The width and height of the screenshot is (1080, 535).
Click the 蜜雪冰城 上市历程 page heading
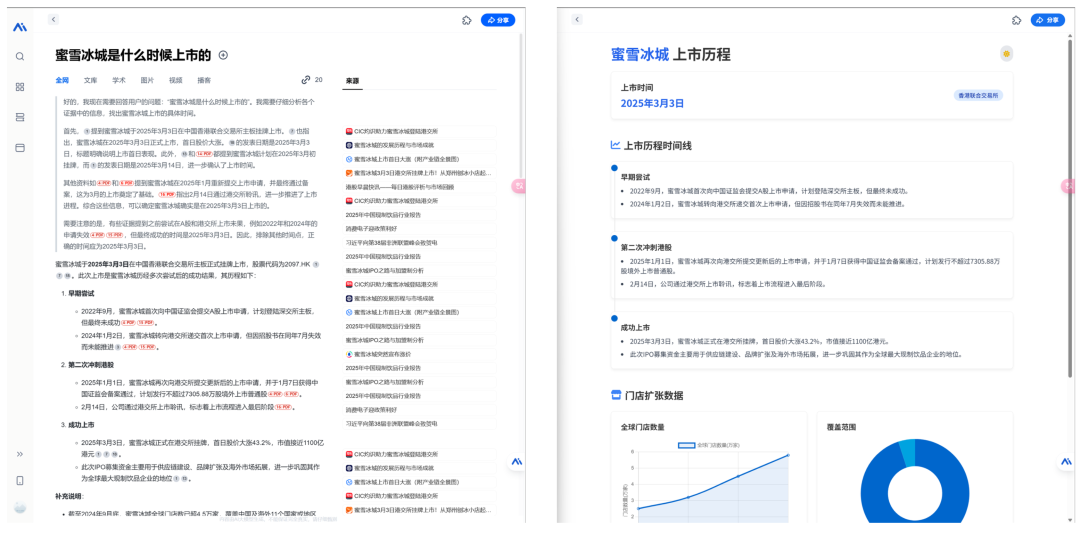point(671,54)
